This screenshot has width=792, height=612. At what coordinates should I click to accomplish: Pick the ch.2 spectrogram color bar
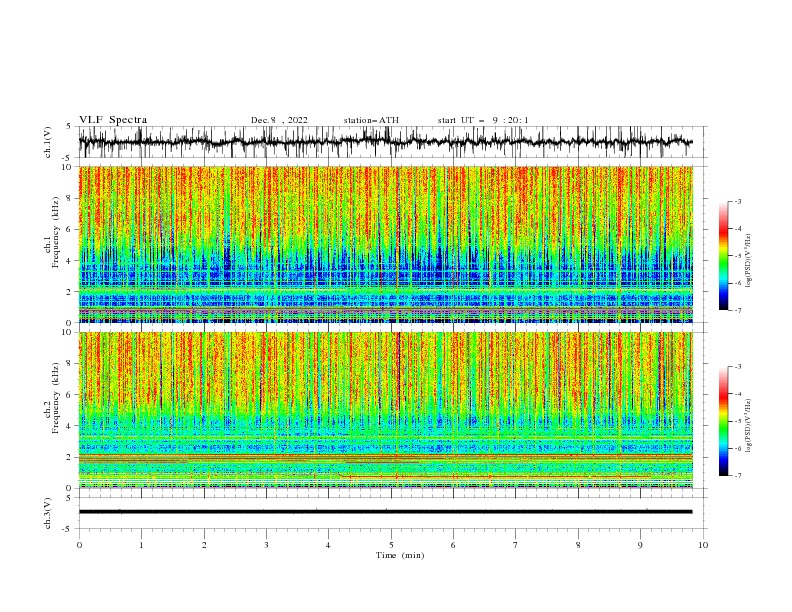coord(723,421)
